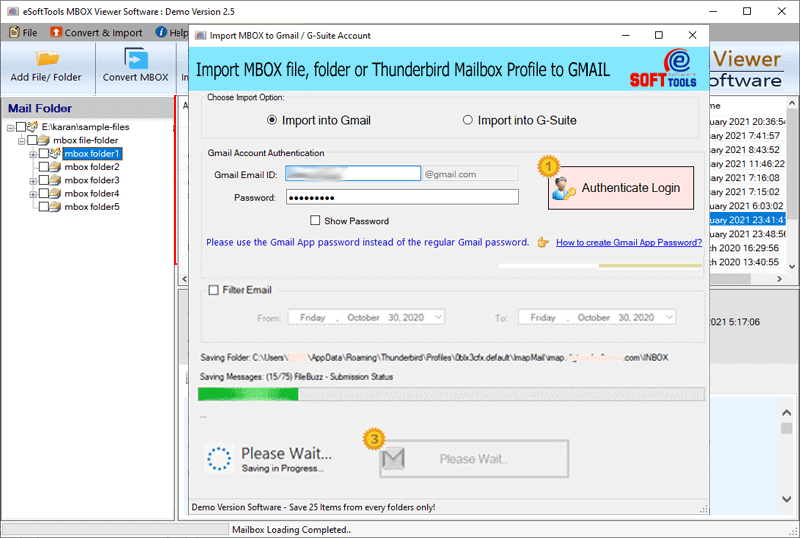
Task: Select the highlighted 2021 23:41 mail row
Action: (x=747, y=219)
